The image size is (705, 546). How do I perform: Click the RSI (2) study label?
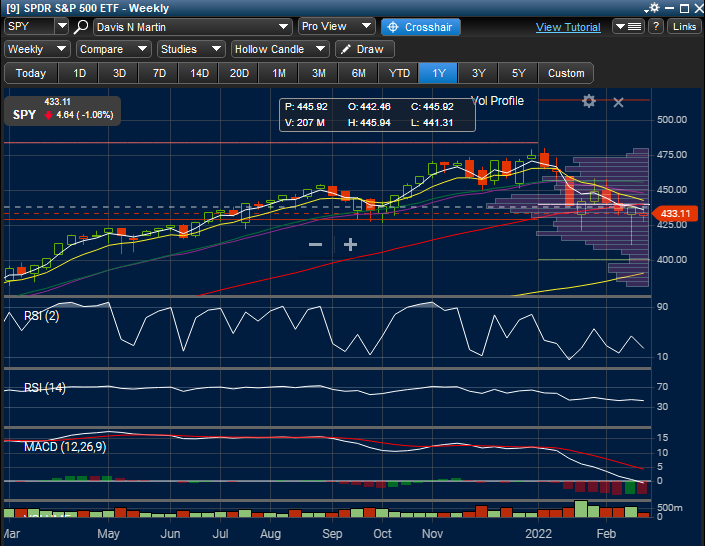[x=41, y=316]
